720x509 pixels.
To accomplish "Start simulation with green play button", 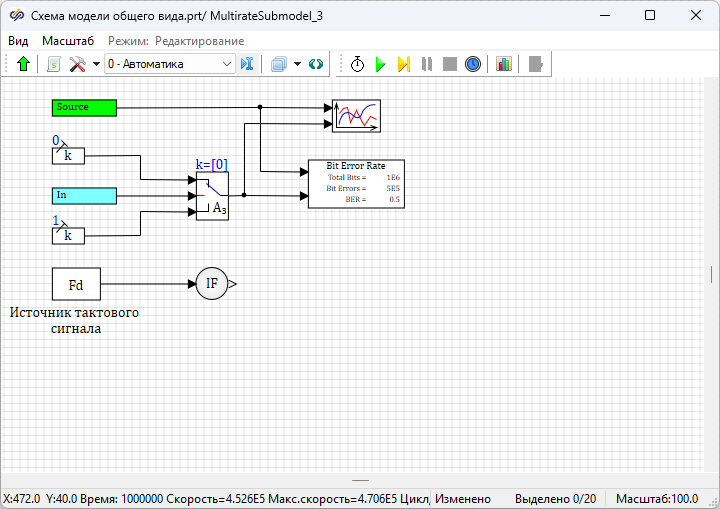I will click(x=380, y=64).
